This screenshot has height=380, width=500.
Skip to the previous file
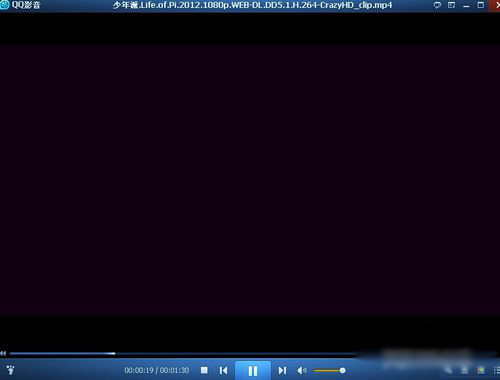coord(223,370)
